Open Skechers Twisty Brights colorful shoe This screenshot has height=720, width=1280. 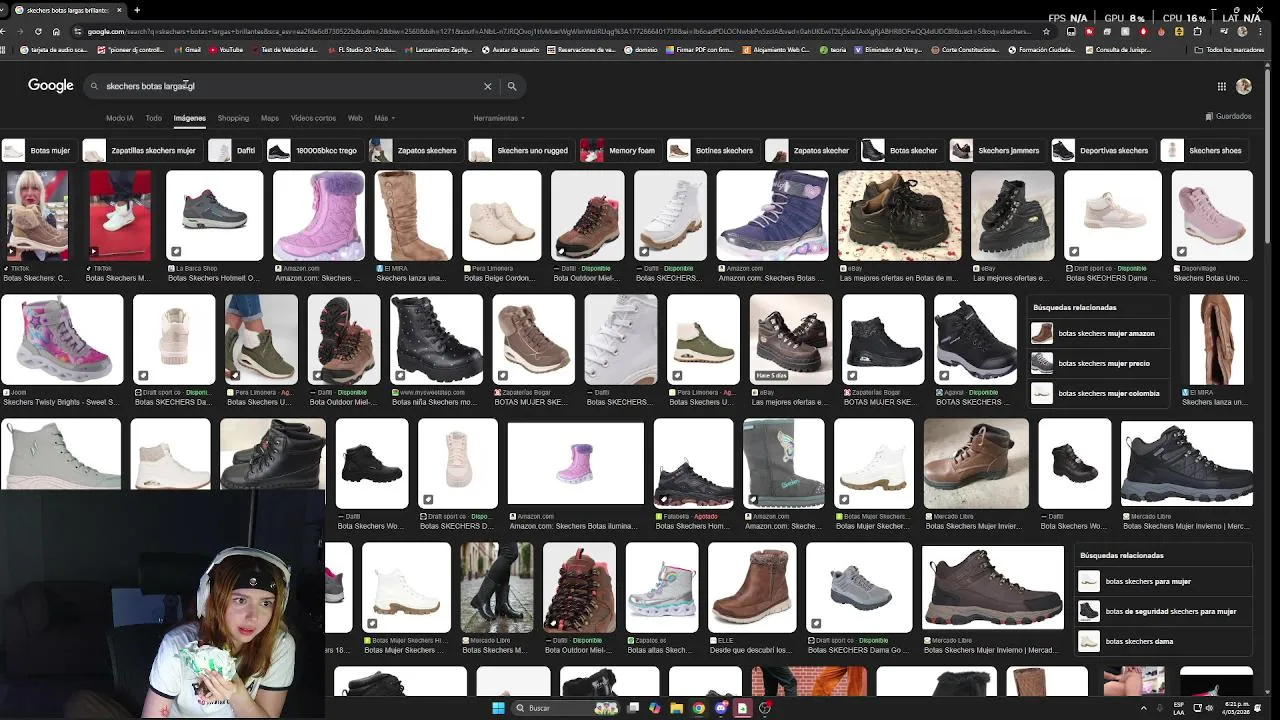pyautogui.click(x=61, y=340)
